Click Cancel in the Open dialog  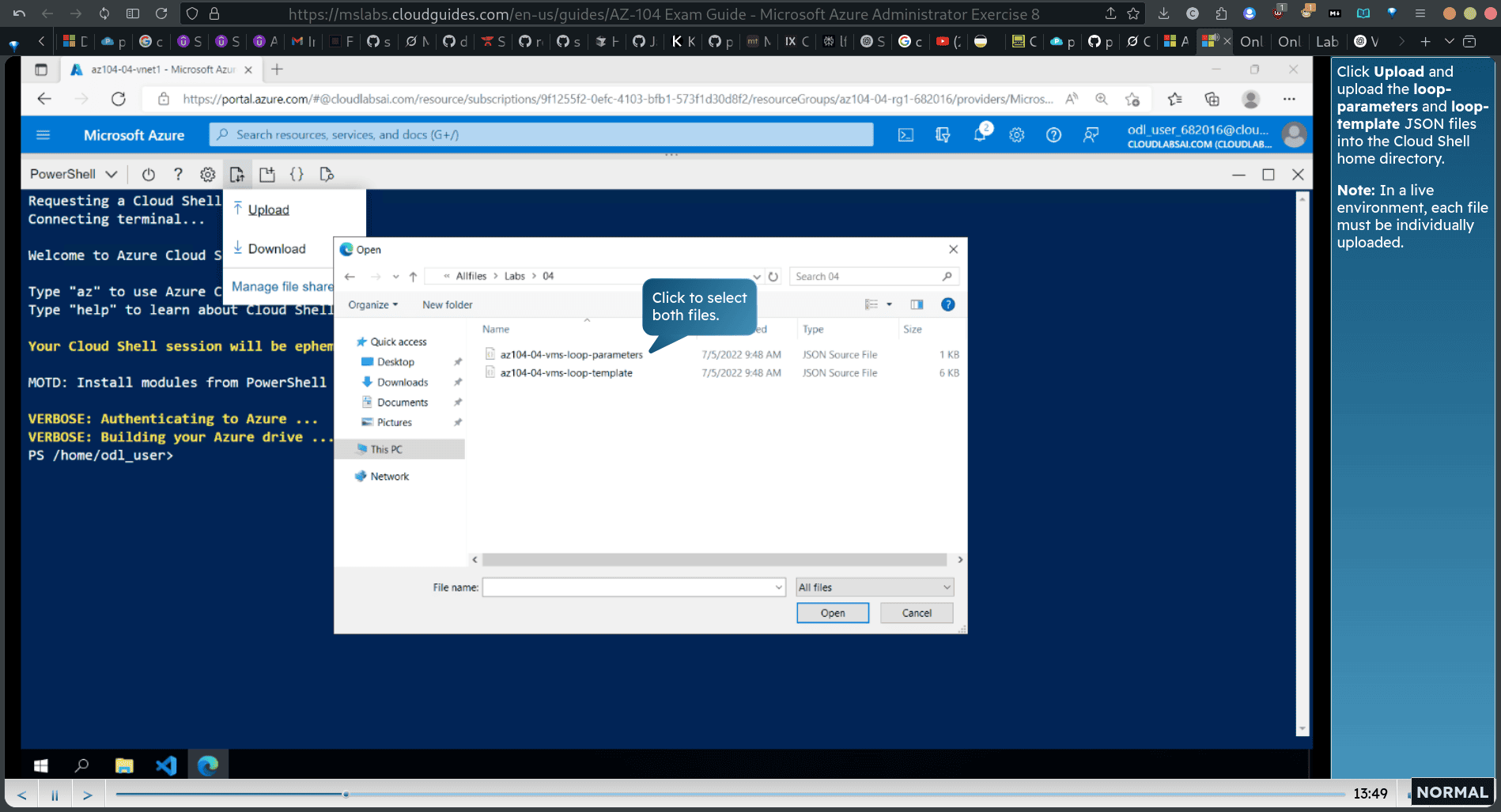[917, 613]
